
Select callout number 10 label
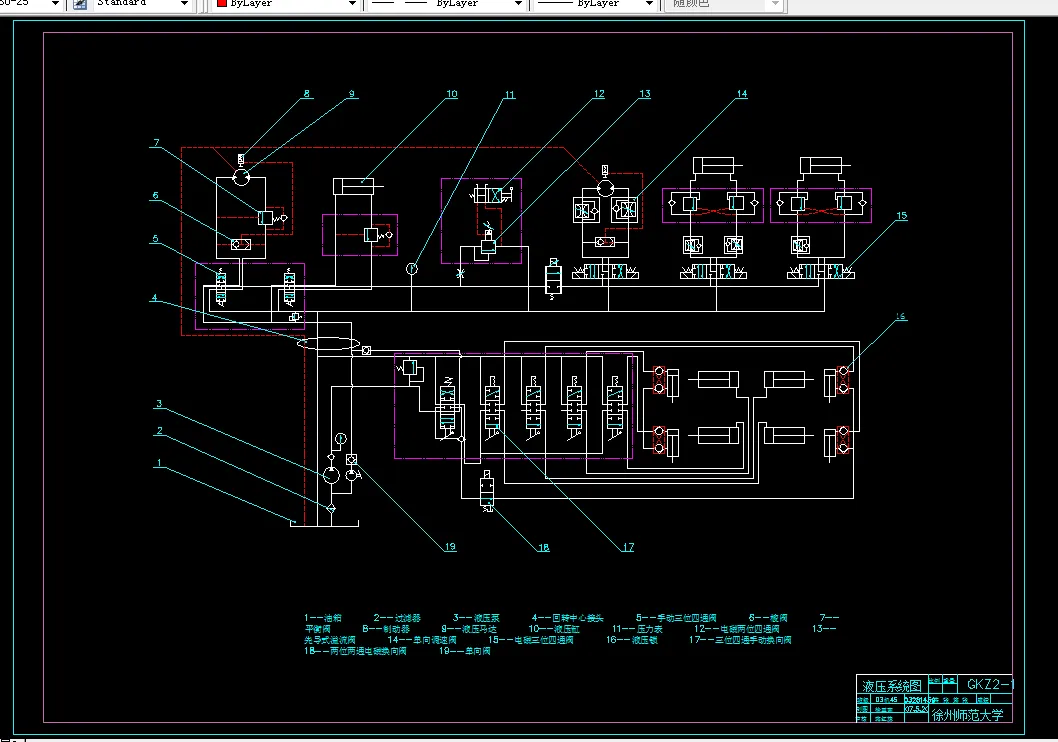[451, 94]
